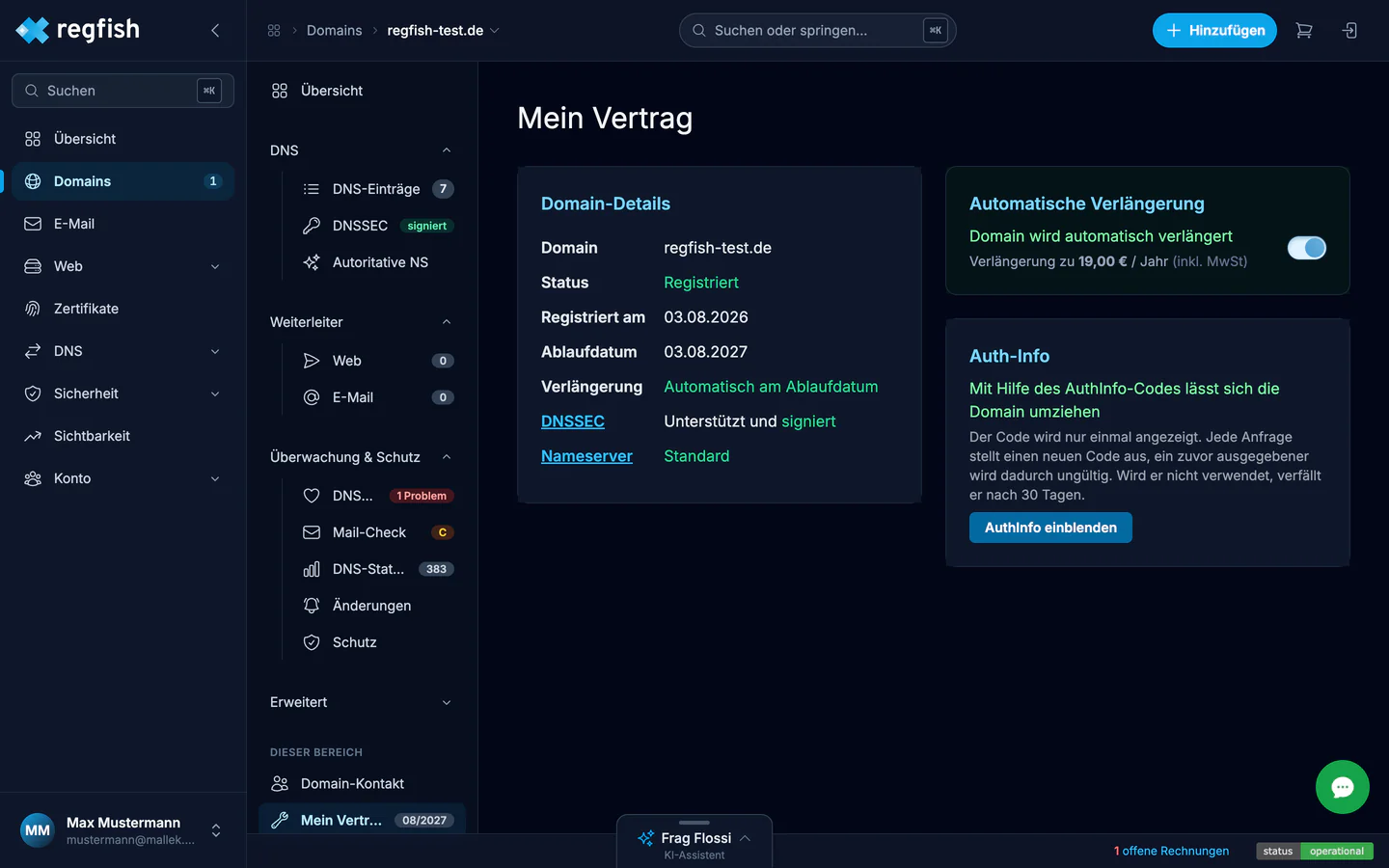The height and width of the screenshot is (868, 1389).
Task: Collapse the main sidebar with the arrow
Action: [215, 31]
